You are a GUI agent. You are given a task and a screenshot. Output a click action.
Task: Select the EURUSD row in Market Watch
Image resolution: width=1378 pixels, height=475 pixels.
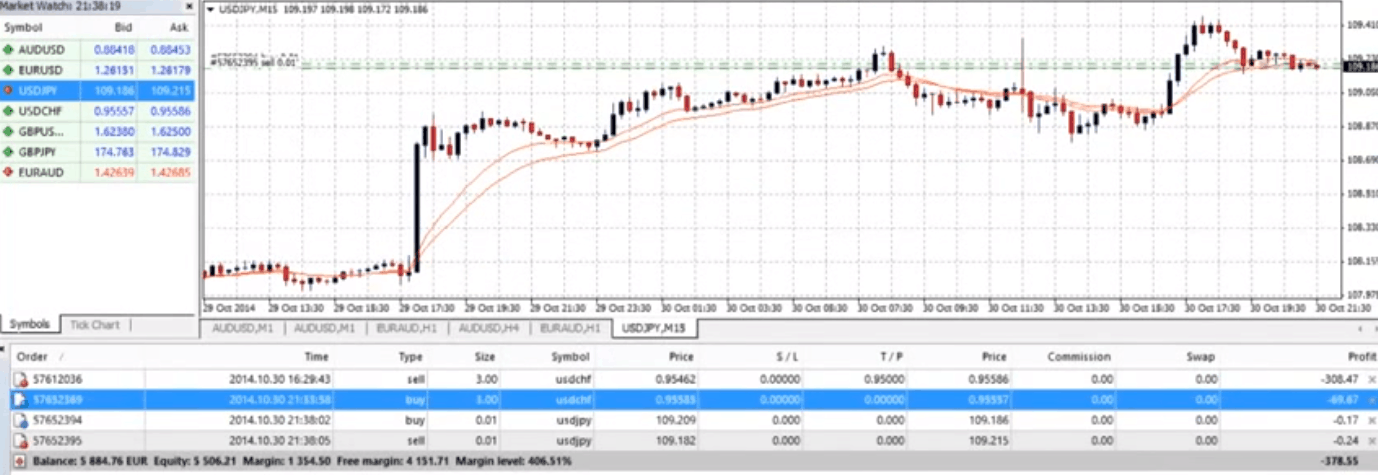tap(40, 70)
